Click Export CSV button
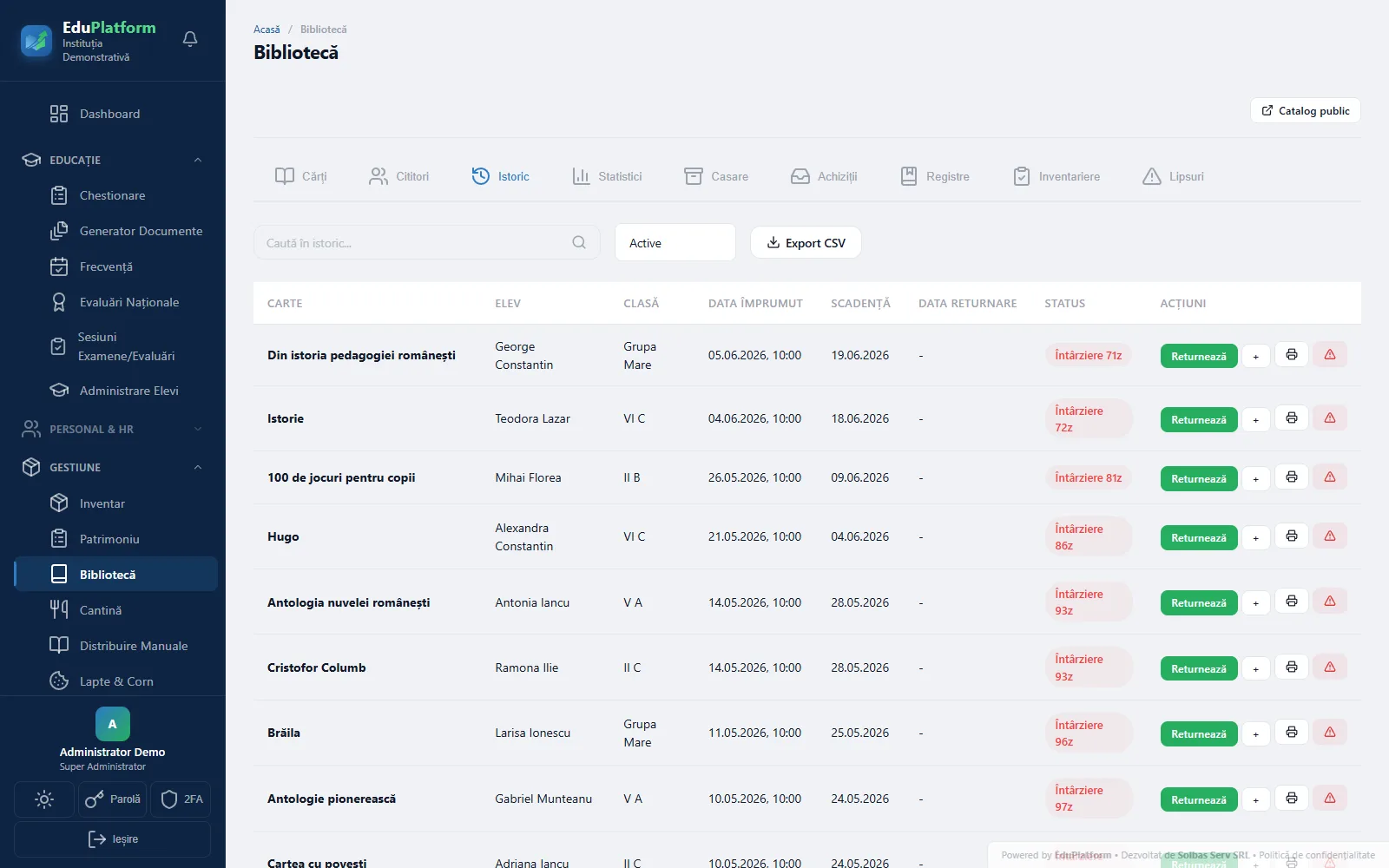 [x=806, y=243]
